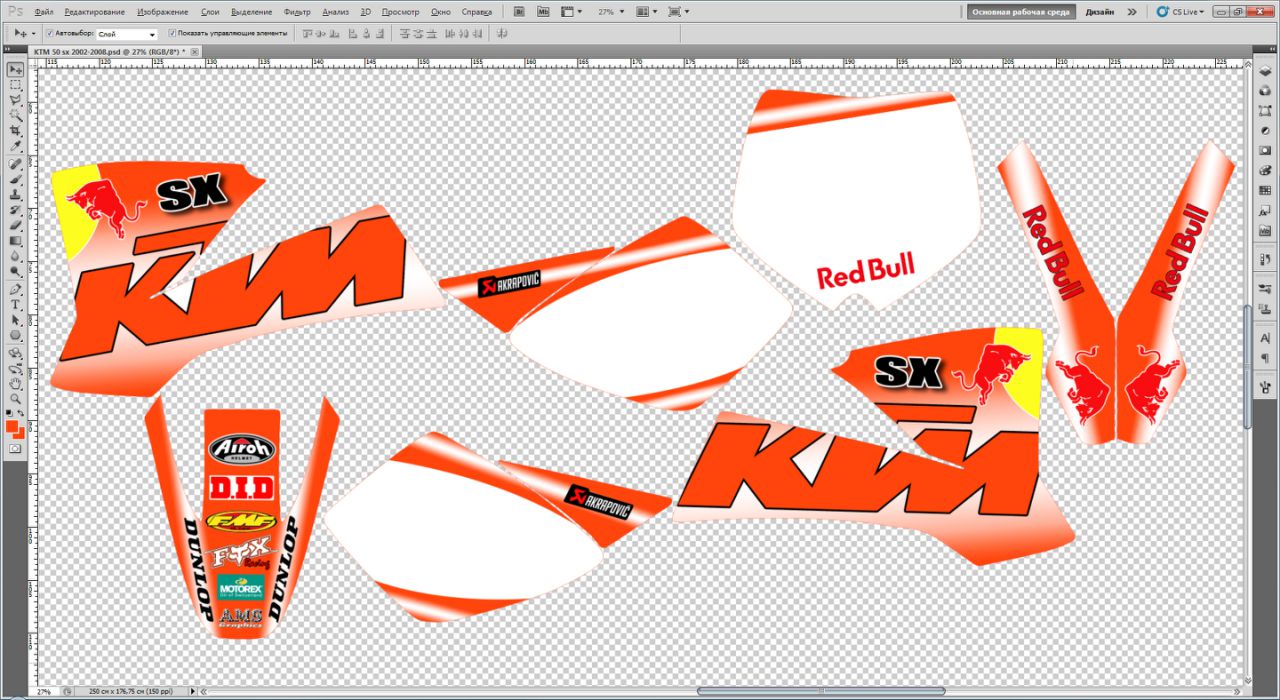Open the Слои menu
The image size is (1280, 700).
click(210, 12)
